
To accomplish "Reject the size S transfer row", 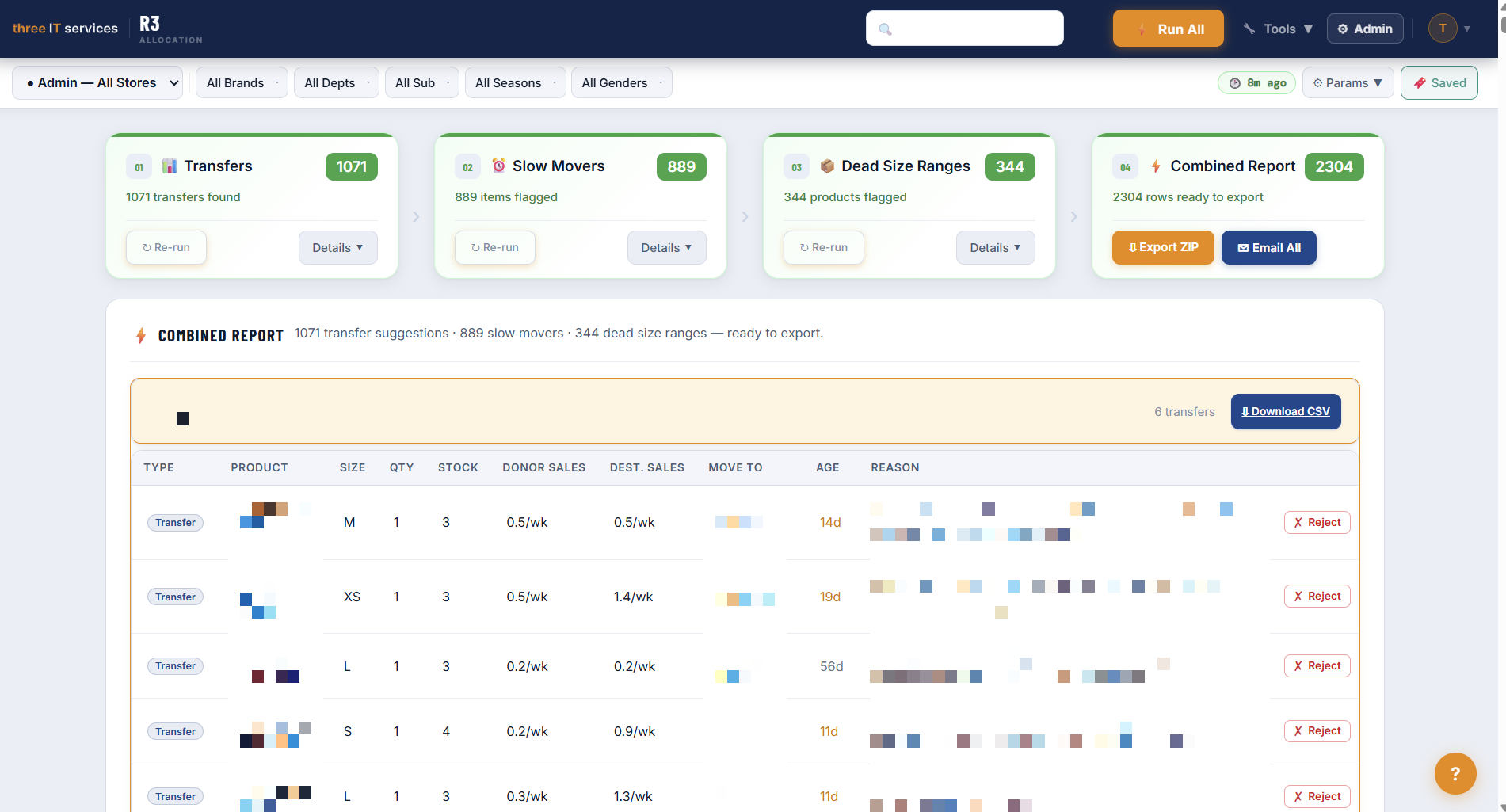I will tap(1317, 730).
